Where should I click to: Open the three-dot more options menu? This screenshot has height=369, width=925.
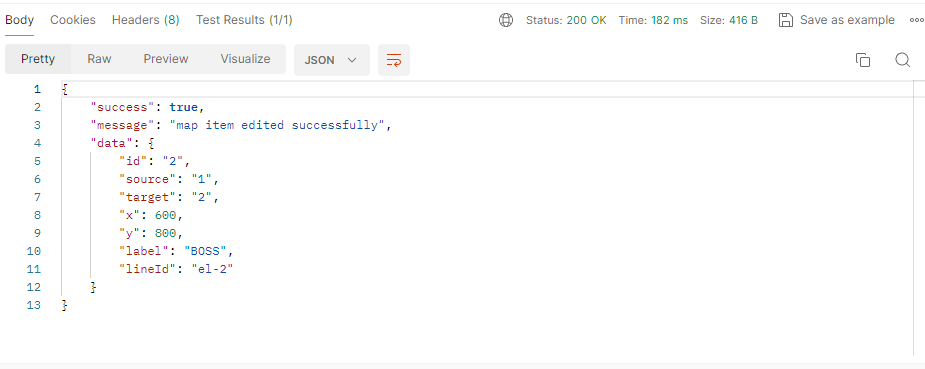[917, 20]
